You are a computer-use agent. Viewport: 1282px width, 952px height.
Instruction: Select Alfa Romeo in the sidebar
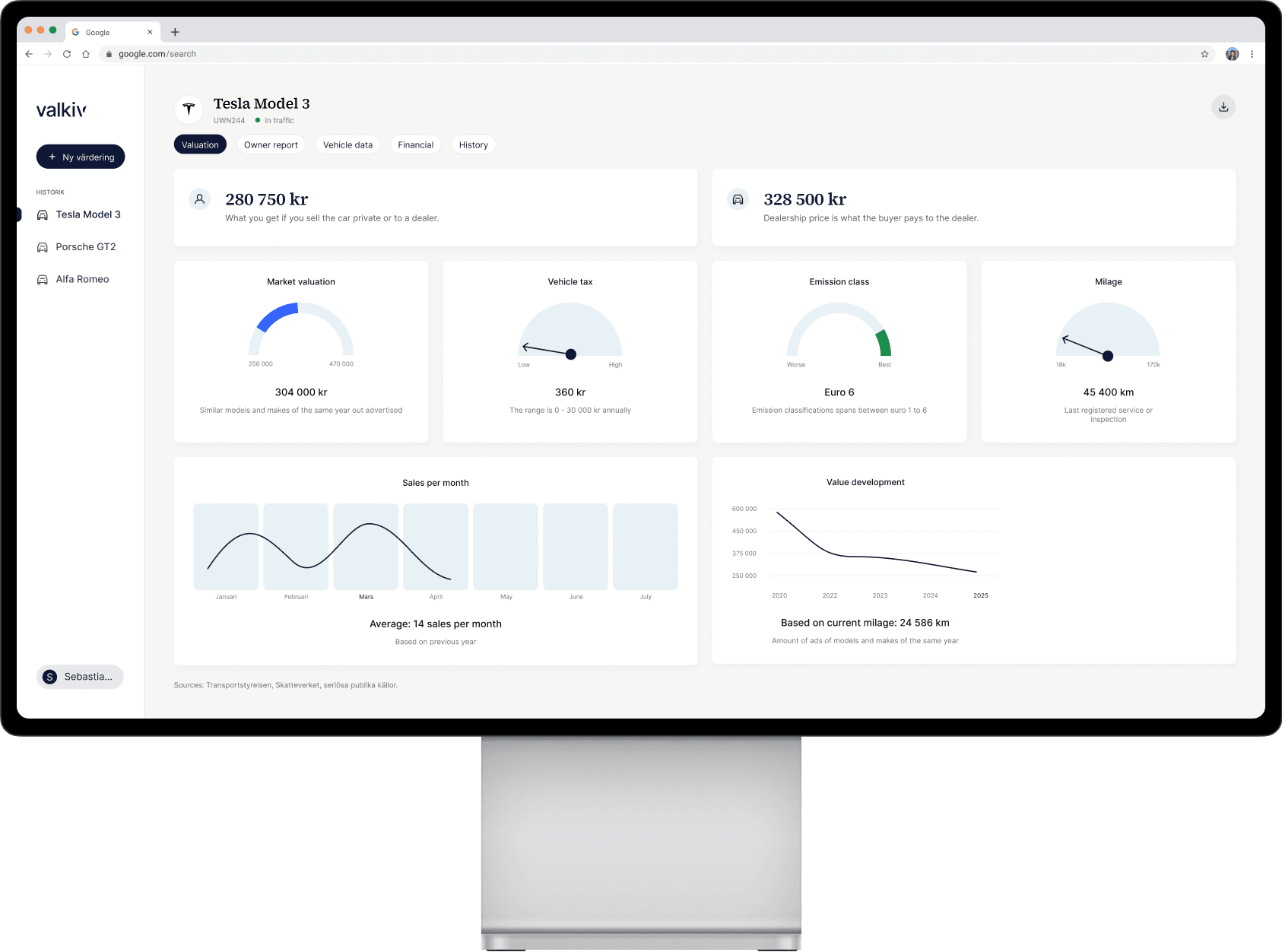[x=82, y=279]
